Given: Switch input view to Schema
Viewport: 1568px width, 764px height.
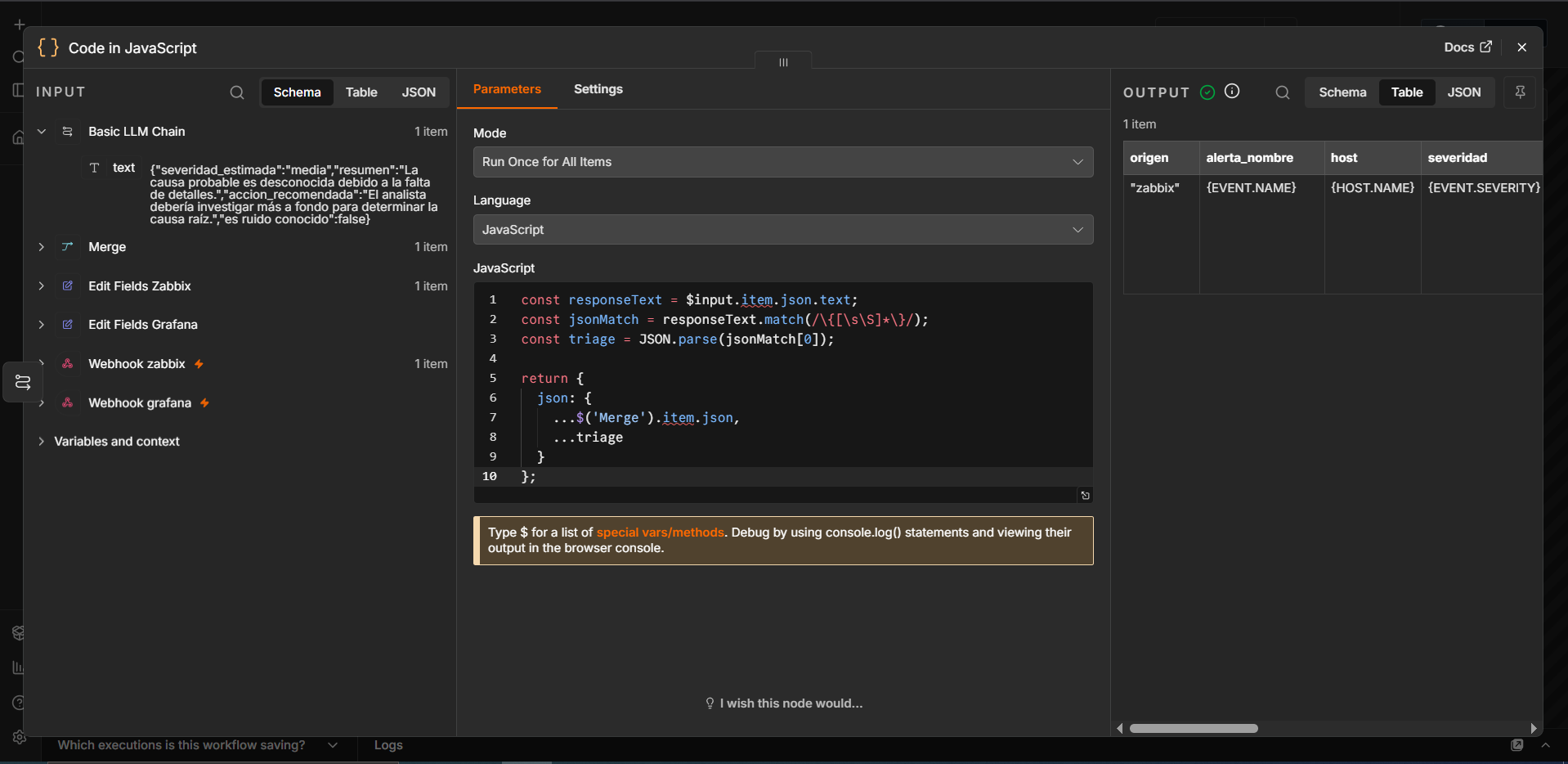Looking at the screenshot, I should pyautogui.click(x=297, y=92).
